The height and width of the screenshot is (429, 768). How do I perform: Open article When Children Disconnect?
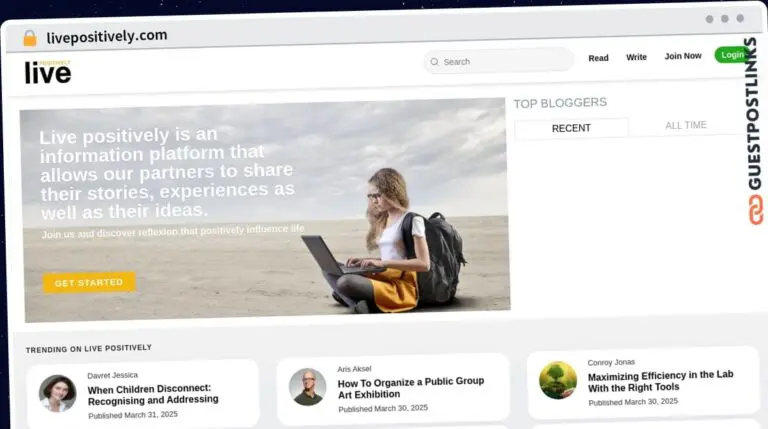pyautogui.click(x=153, y=394)
